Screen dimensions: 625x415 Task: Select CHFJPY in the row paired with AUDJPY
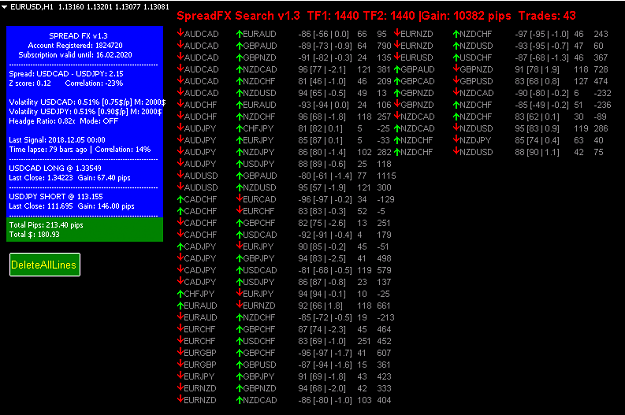coord(258,128)
